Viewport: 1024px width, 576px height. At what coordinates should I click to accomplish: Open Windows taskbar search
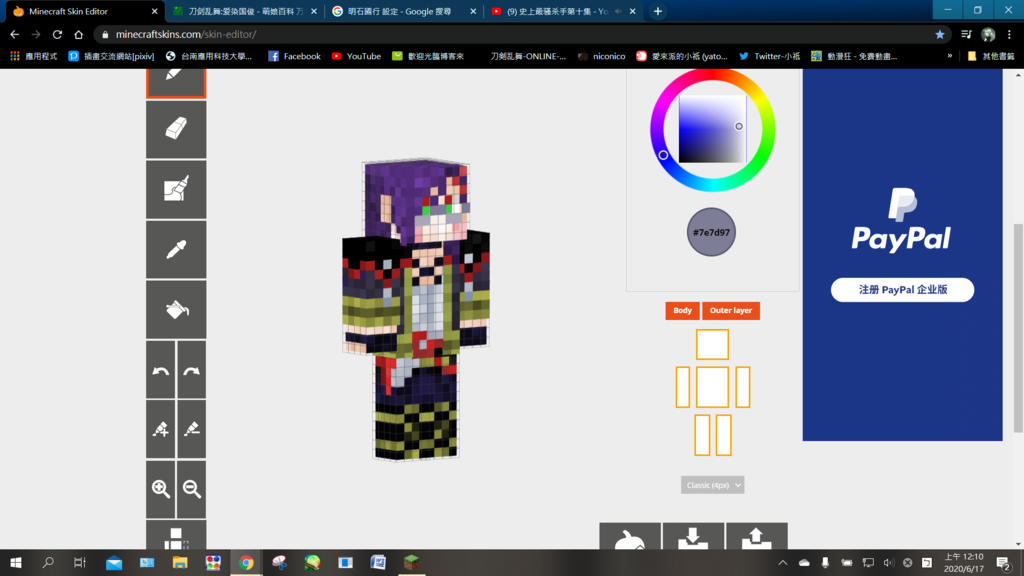pyautogui.click(x=48, y=562)
